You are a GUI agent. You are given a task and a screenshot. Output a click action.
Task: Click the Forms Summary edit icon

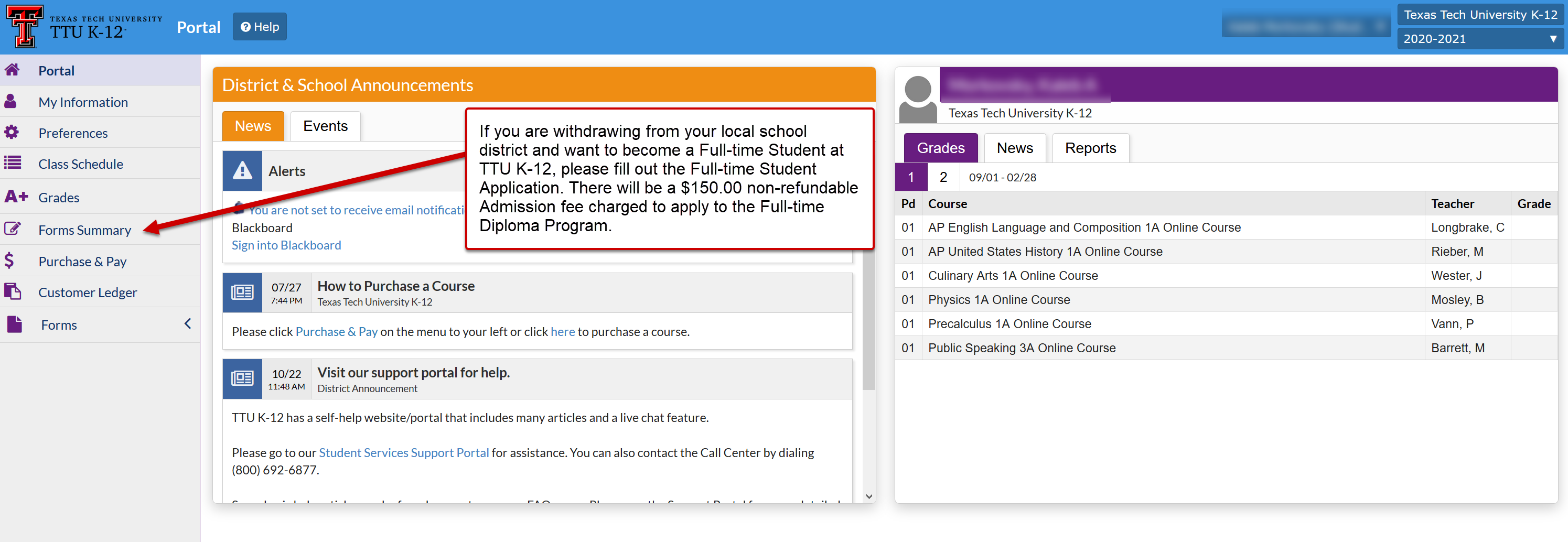click(x=12, y=229)
